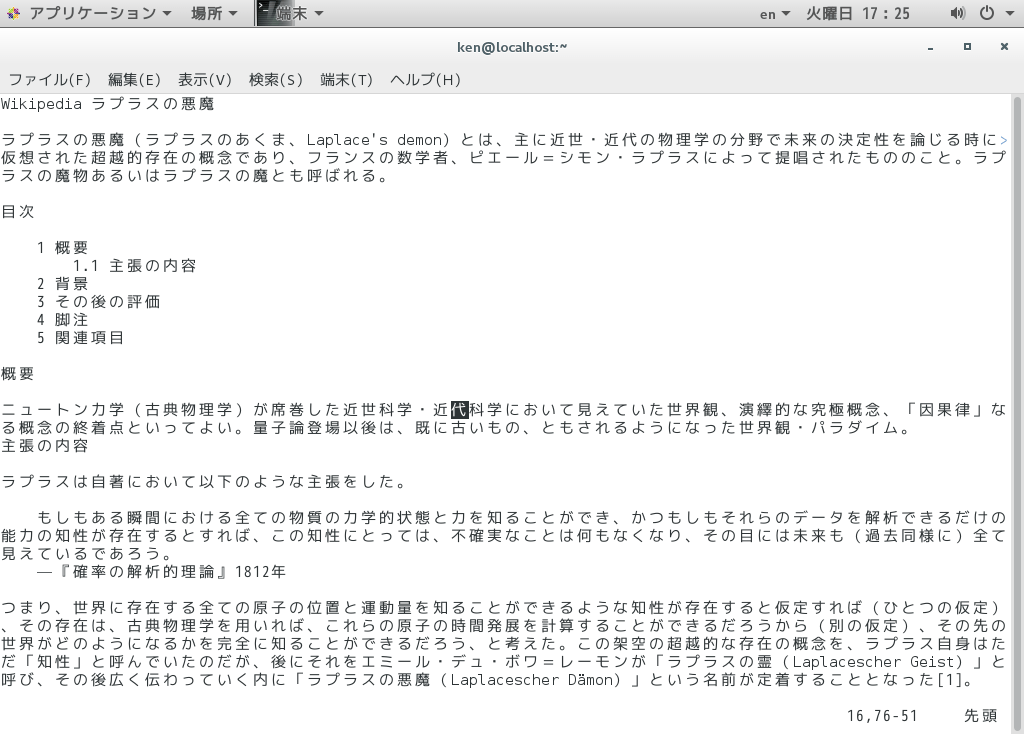This screenshot has width=1024, height=734.
Task: Click the ken@localhost:~ title bar
Action: pyautogui.click(x=512, y=46)
